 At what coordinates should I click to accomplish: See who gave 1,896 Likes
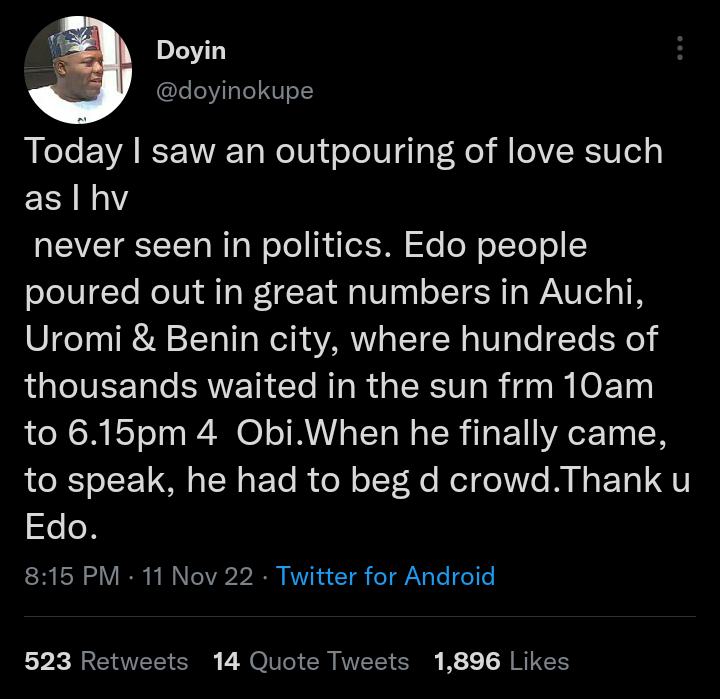(x=501, y=661)
